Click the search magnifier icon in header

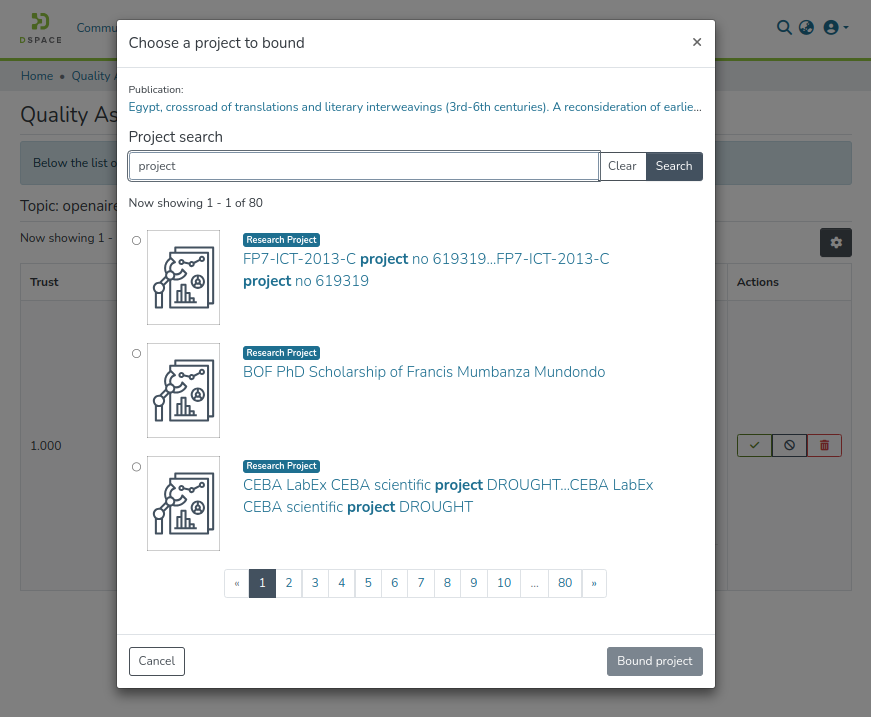784,27
